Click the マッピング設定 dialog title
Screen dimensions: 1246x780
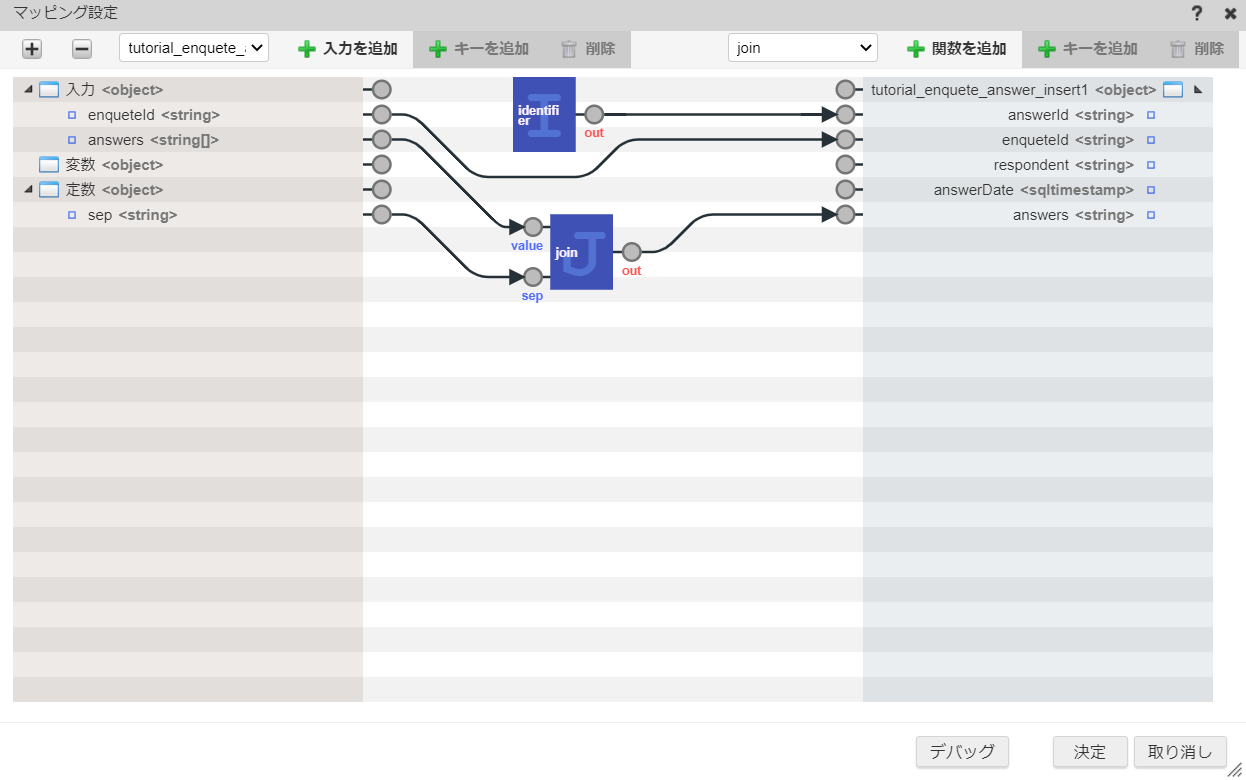[66, 13]
